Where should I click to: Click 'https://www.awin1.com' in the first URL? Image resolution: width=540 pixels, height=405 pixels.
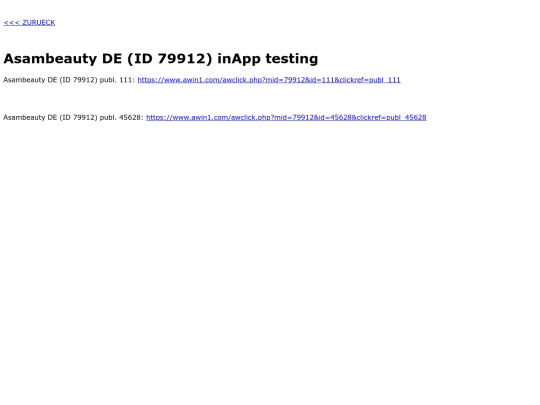[178, 80]
